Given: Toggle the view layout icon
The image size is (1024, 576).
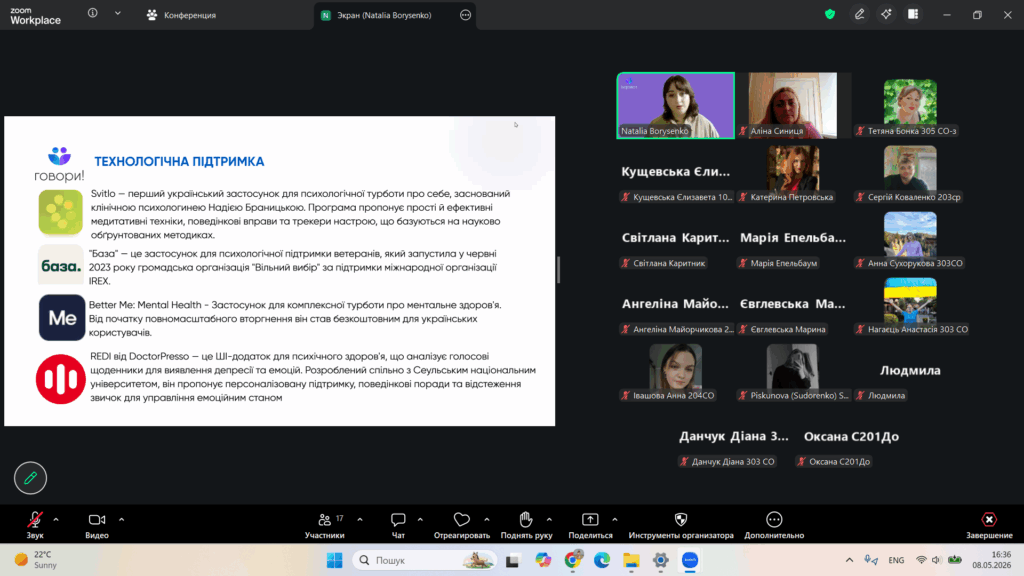Looking at the screenshot, I should [x=913, y=14].
